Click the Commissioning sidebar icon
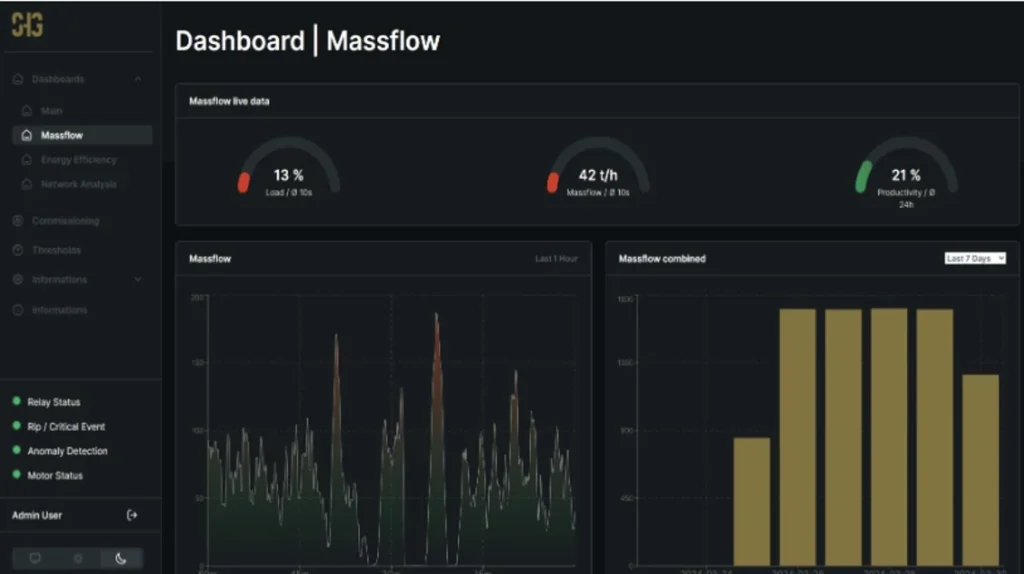This screenshot has height=574, width=1024. coord(18,221)
